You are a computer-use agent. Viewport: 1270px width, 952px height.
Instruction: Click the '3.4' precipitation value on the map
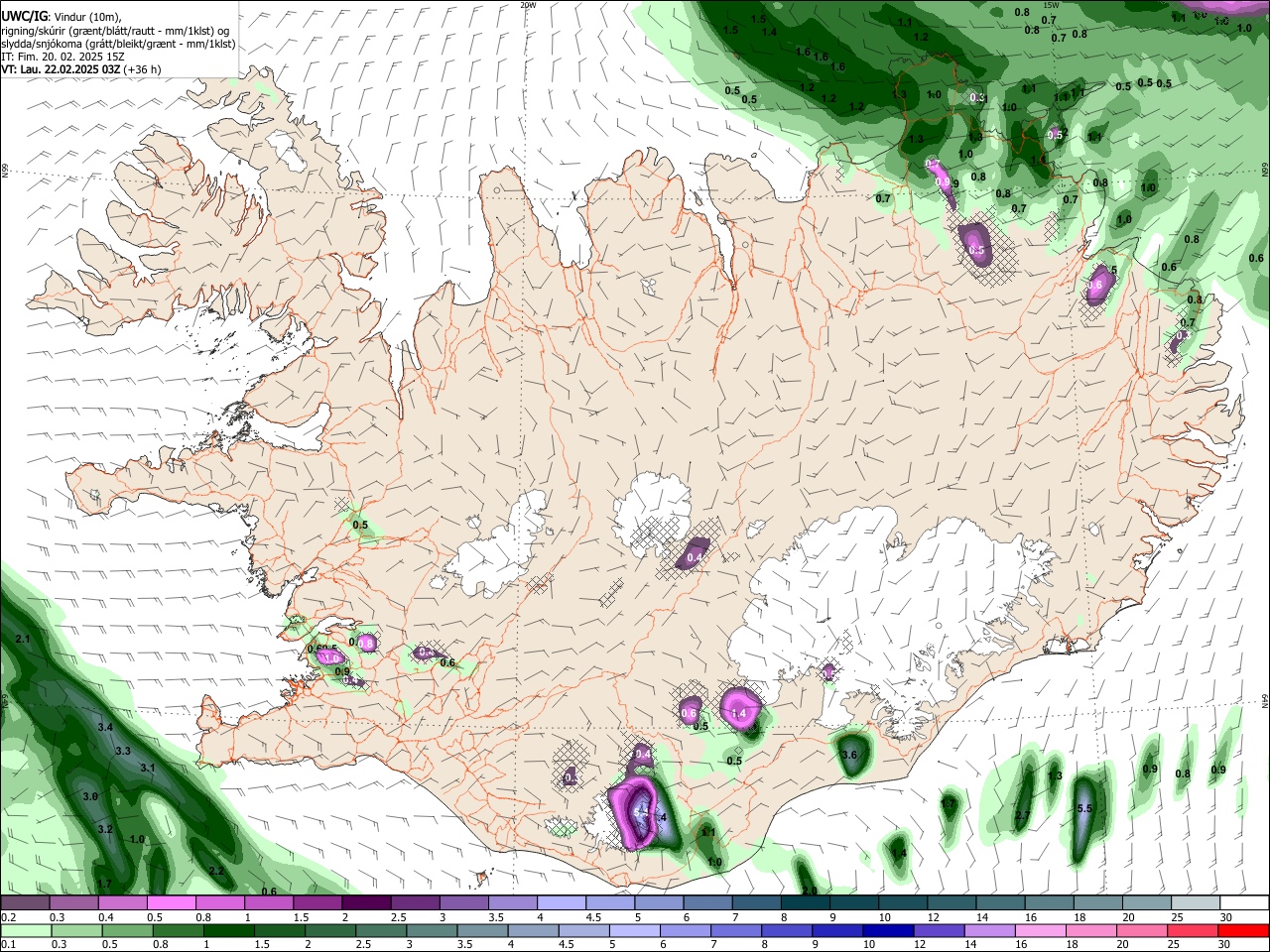pyautogui.click(x=105, y=728)
